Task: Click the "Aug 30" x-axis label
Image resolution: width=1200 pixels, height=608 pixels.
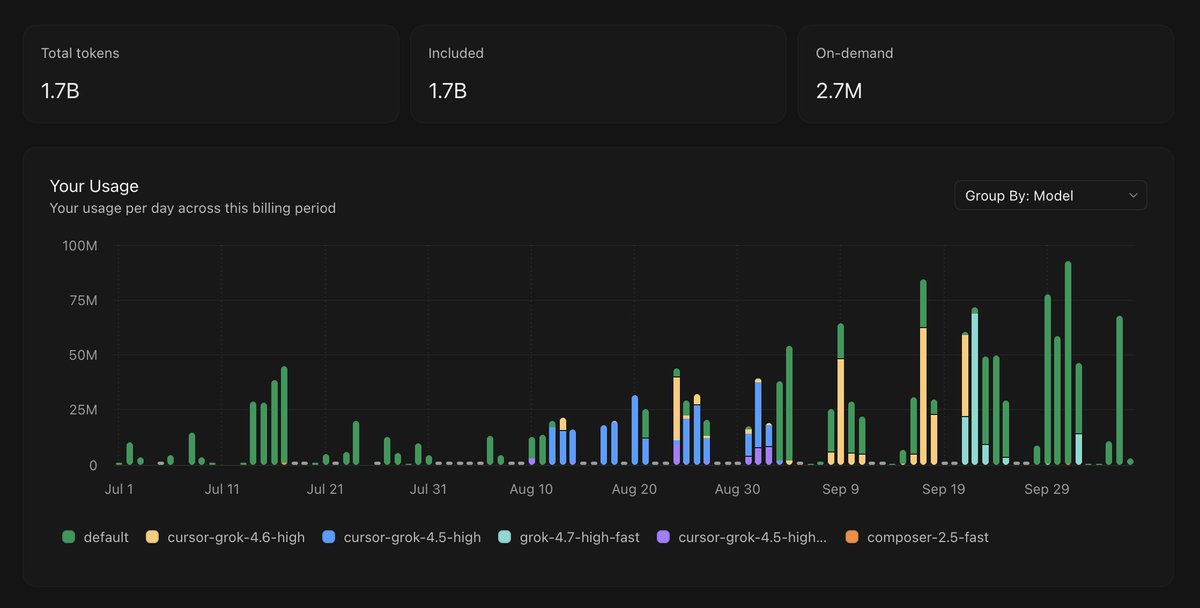Action: point(738,489)
